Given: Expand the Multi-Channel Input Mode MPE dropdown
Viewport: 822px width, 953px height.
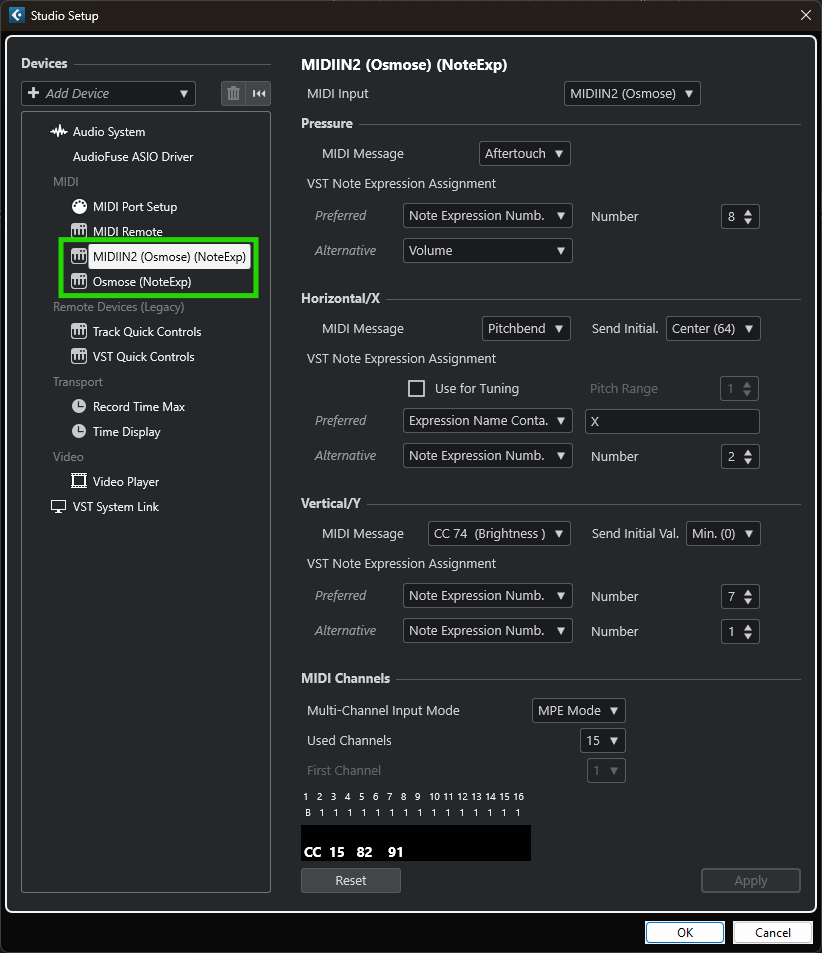Looking at the screenshot, I should point(578,711).
